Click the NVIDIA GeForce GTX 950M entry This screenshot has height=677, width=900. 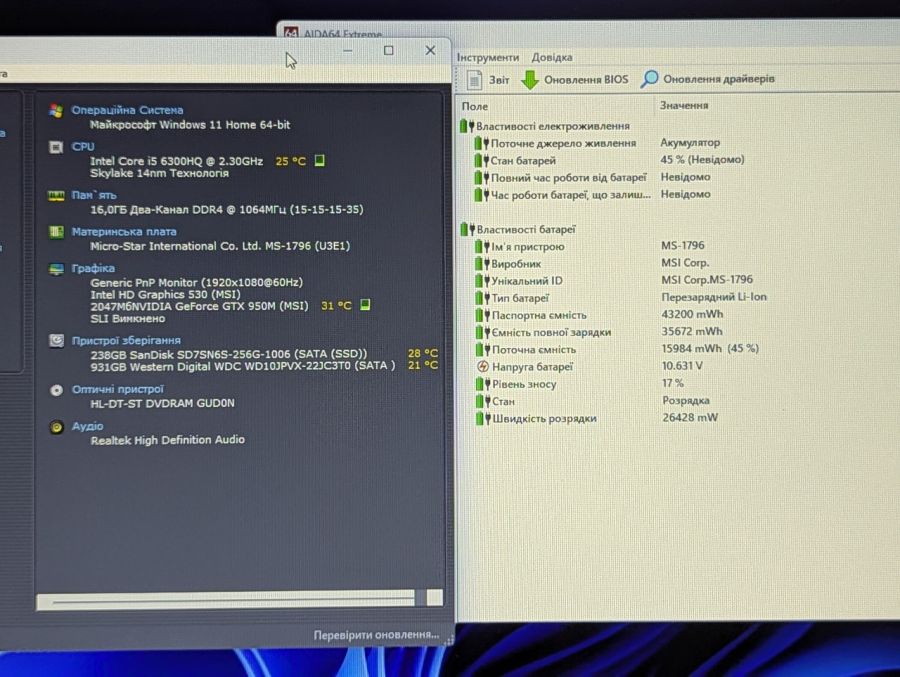199,306
